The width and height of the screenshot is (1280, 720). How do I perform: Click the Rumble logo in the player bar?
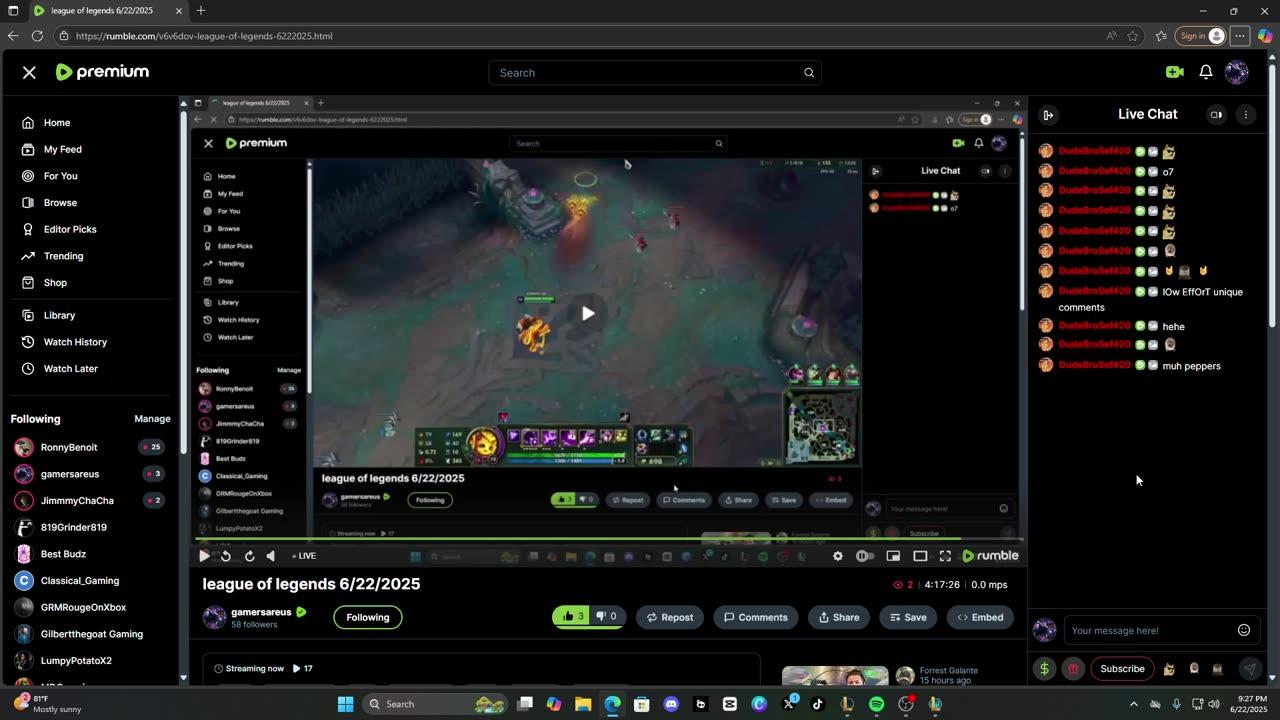point(990,556)
